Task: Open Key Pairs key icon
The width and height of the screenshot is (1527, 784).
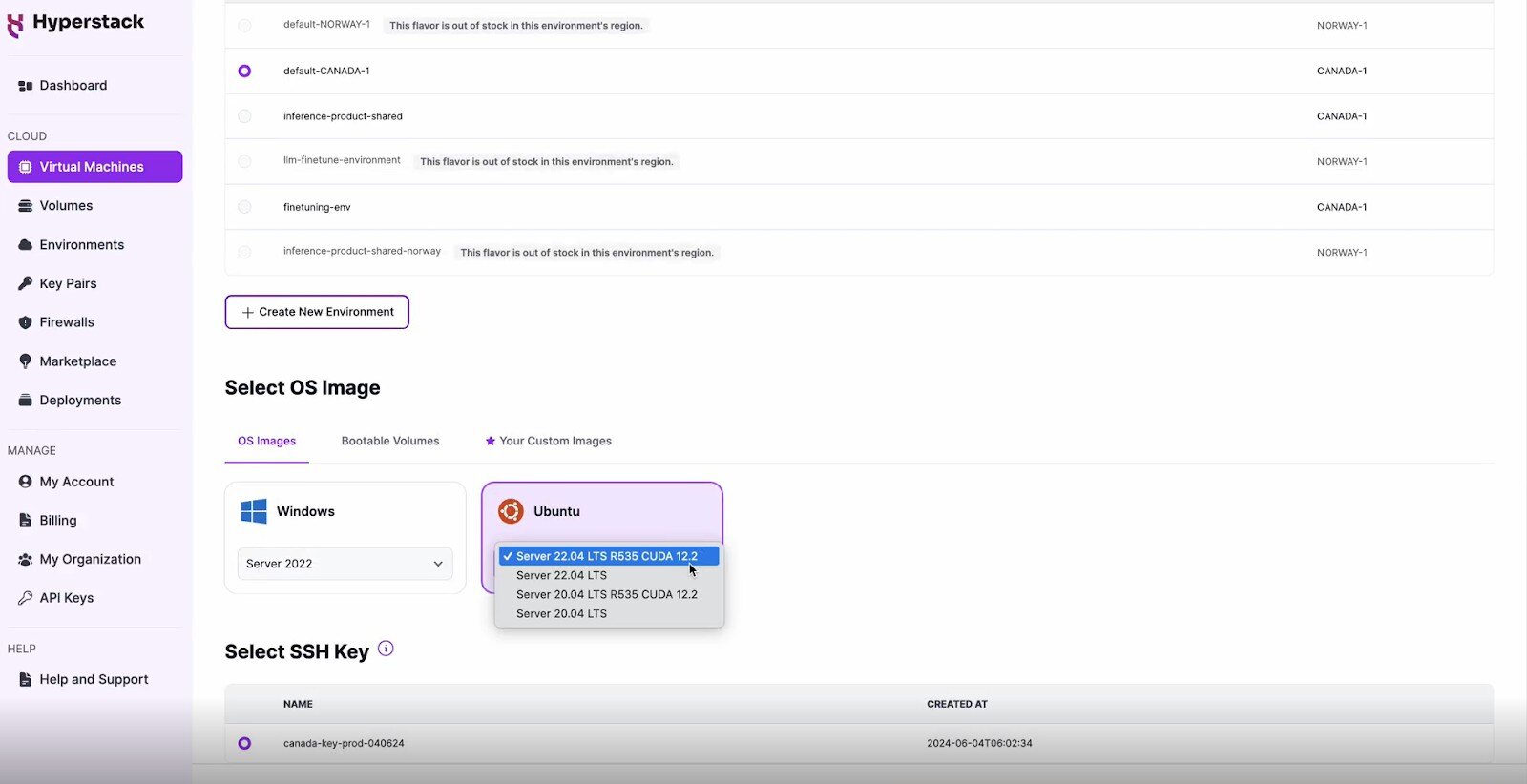Action: pos(26,283)
